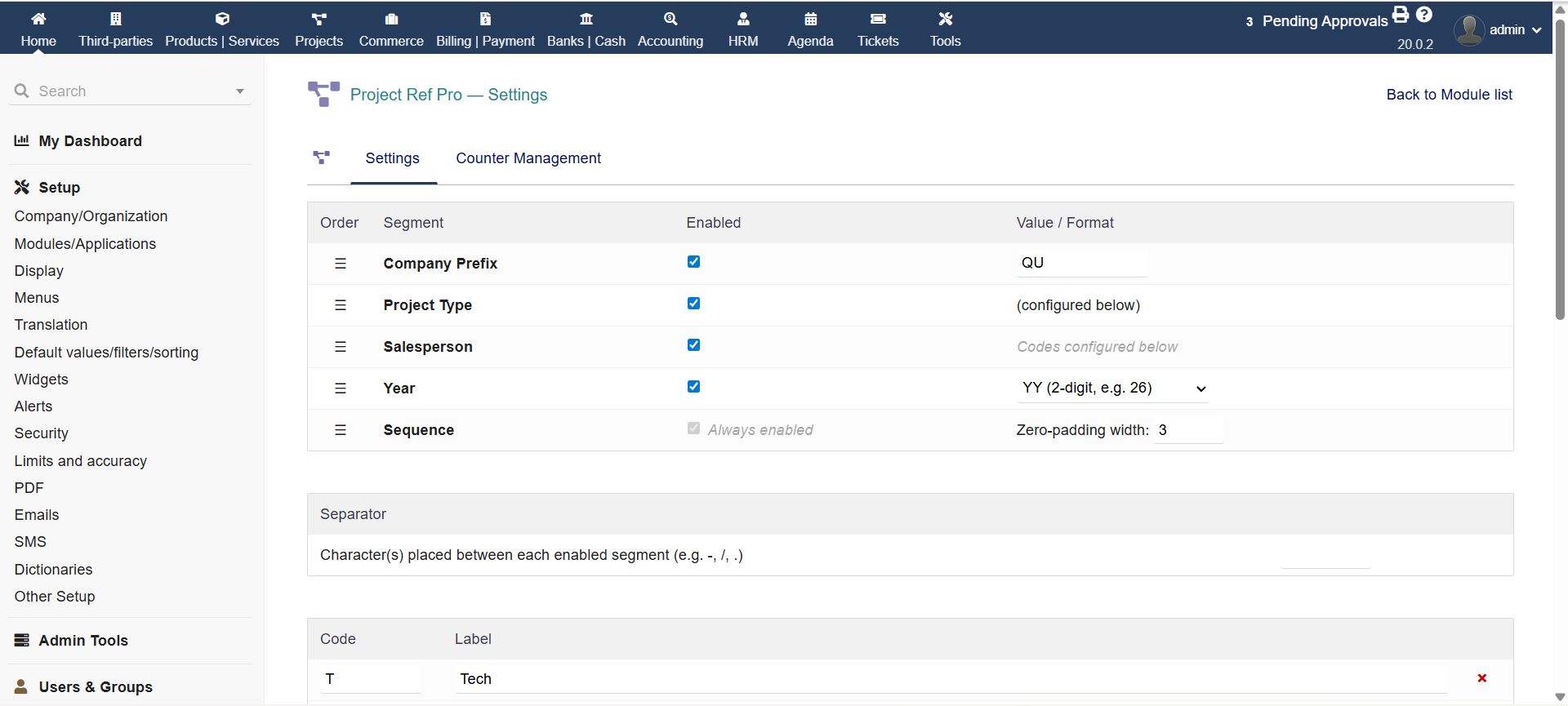The width and height of the screenshot is (1568, 706).
Task: Uncheck the Company Prefix enabled checkbox
Action: pos(693,262)
